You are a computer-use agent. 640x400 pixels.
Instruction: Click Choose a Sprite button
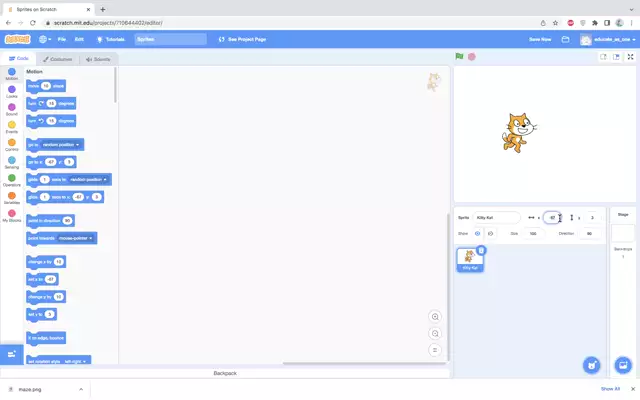tap(591, 365)
